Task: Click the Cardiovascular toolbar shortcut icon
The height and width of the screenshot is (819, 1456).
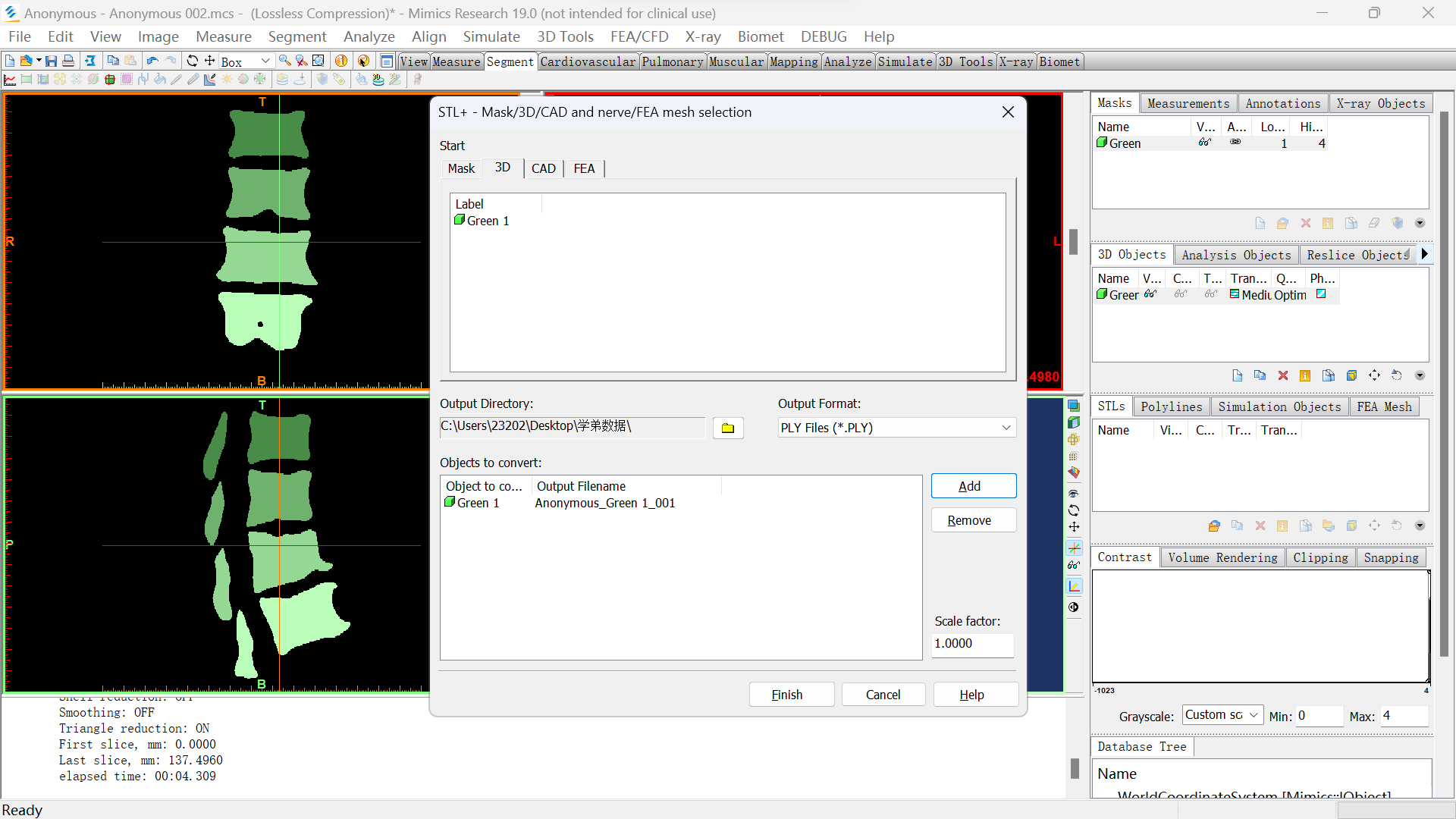Action: (x=588, y=61)
